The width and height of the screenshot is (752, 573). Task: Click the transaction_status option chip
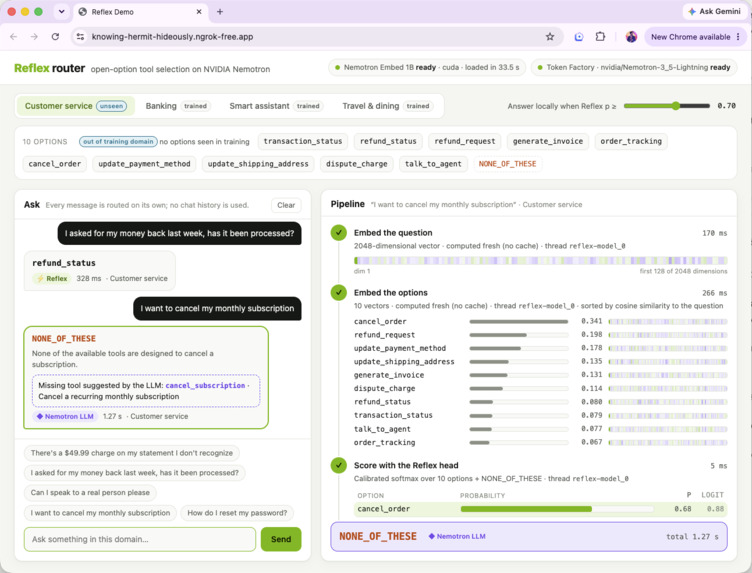(x=303, y=141)
